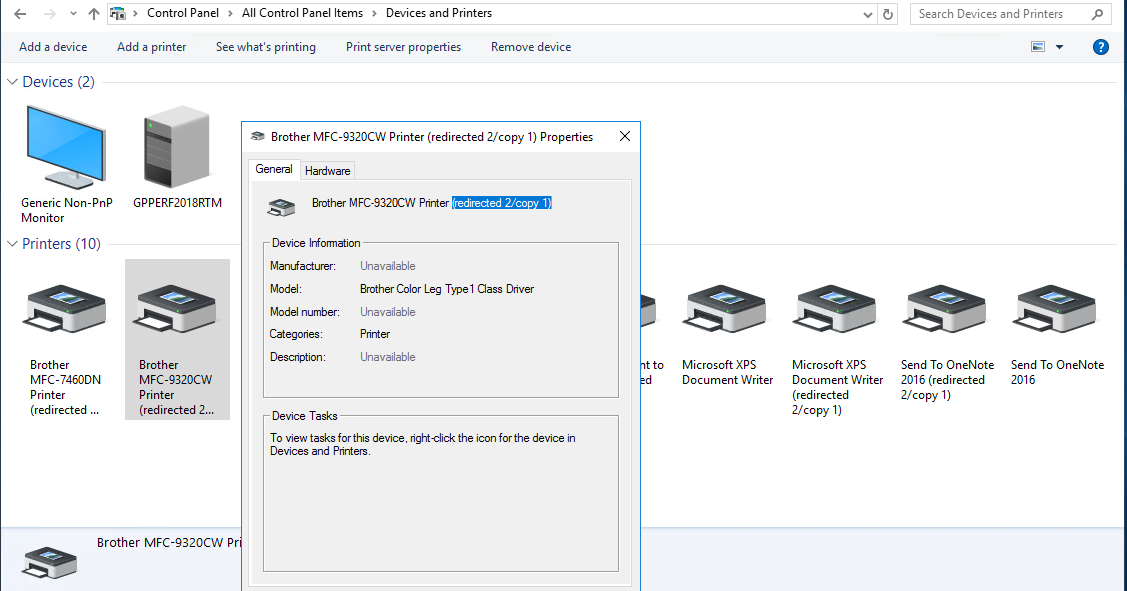
Task: Select Microsoft XPS Document Writer printer
Action: (727, 334)
